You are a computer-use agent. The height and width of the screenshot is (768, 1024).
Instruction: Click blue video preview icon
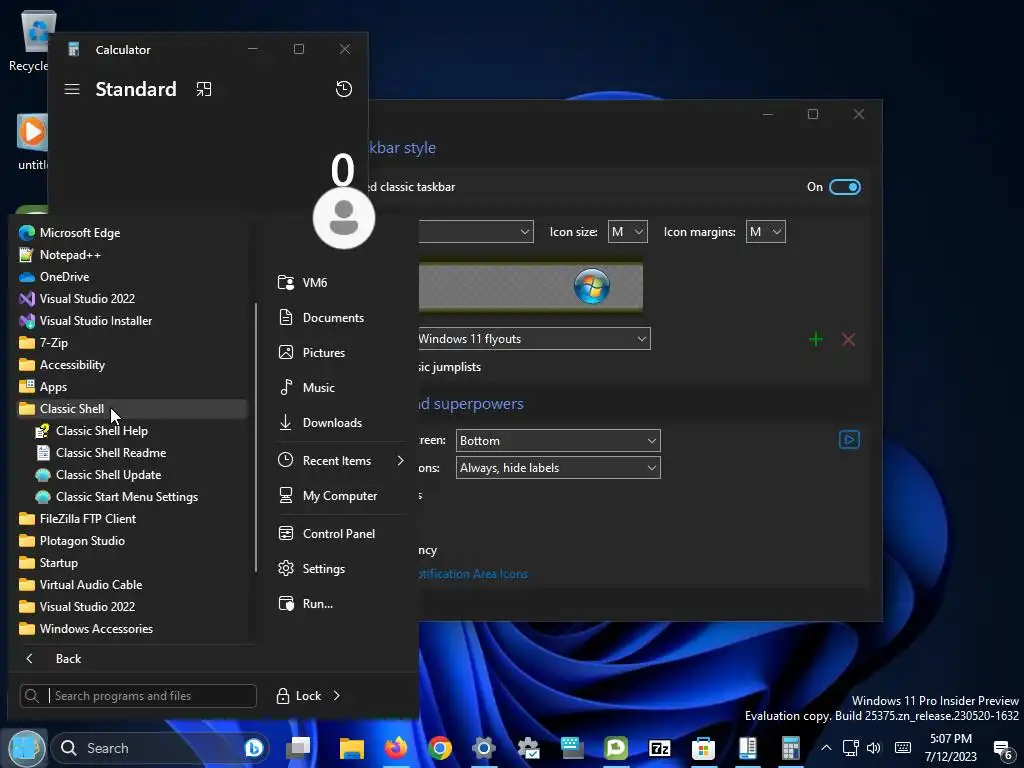click(849, 440)
